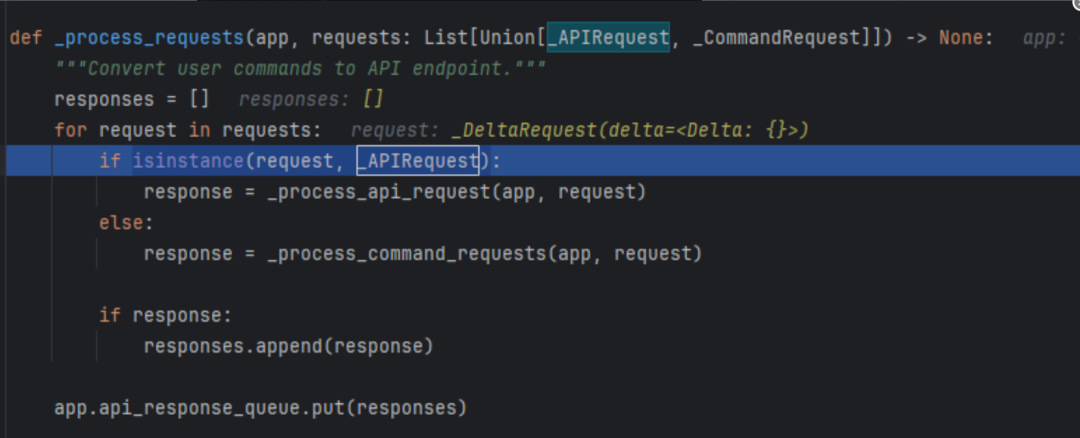This screenshot has width=1080, height=438.
Task: Click Union in the type annotation
Action: click(508, 37)
